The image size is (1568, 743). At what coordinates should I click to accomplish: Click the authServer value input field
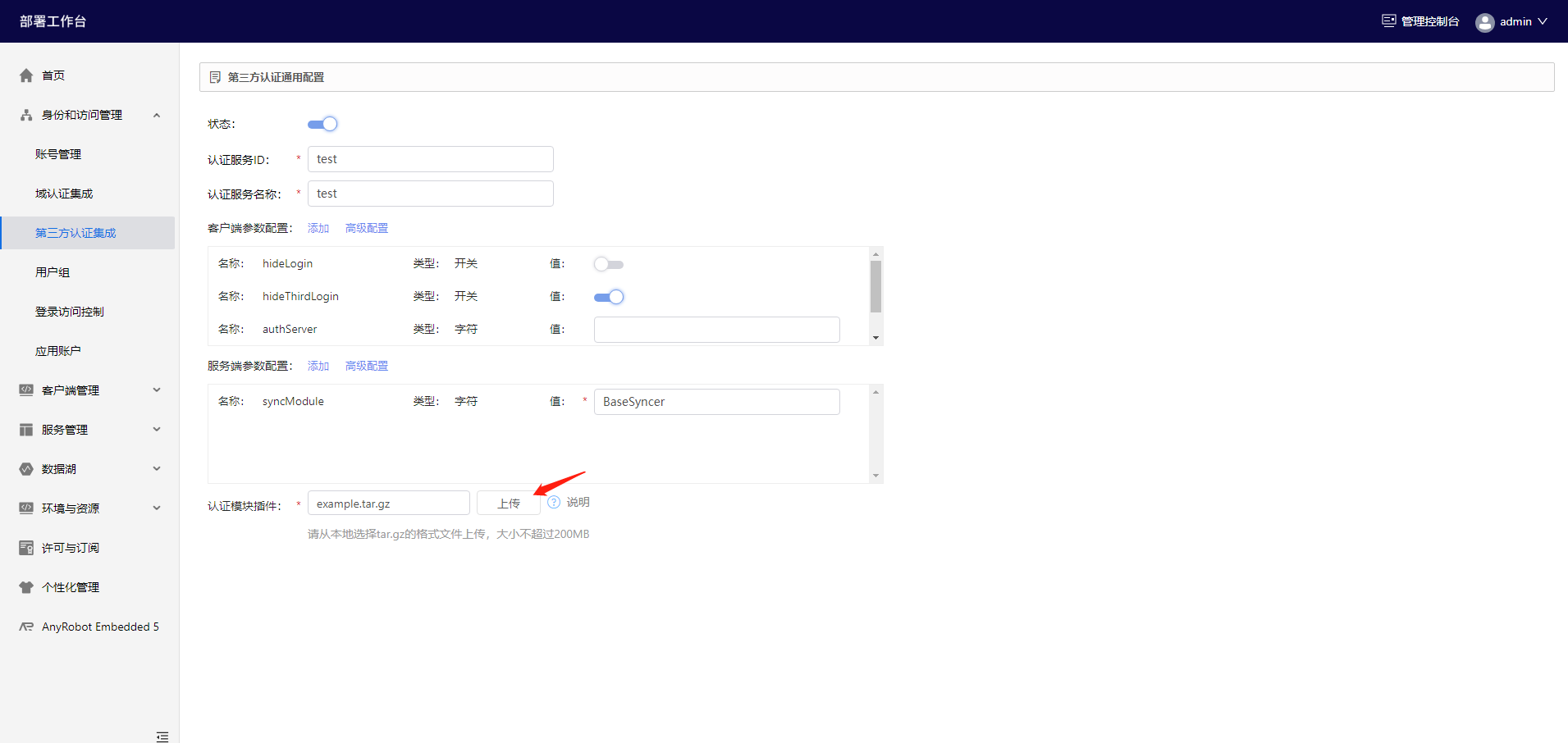click(717, 330)
